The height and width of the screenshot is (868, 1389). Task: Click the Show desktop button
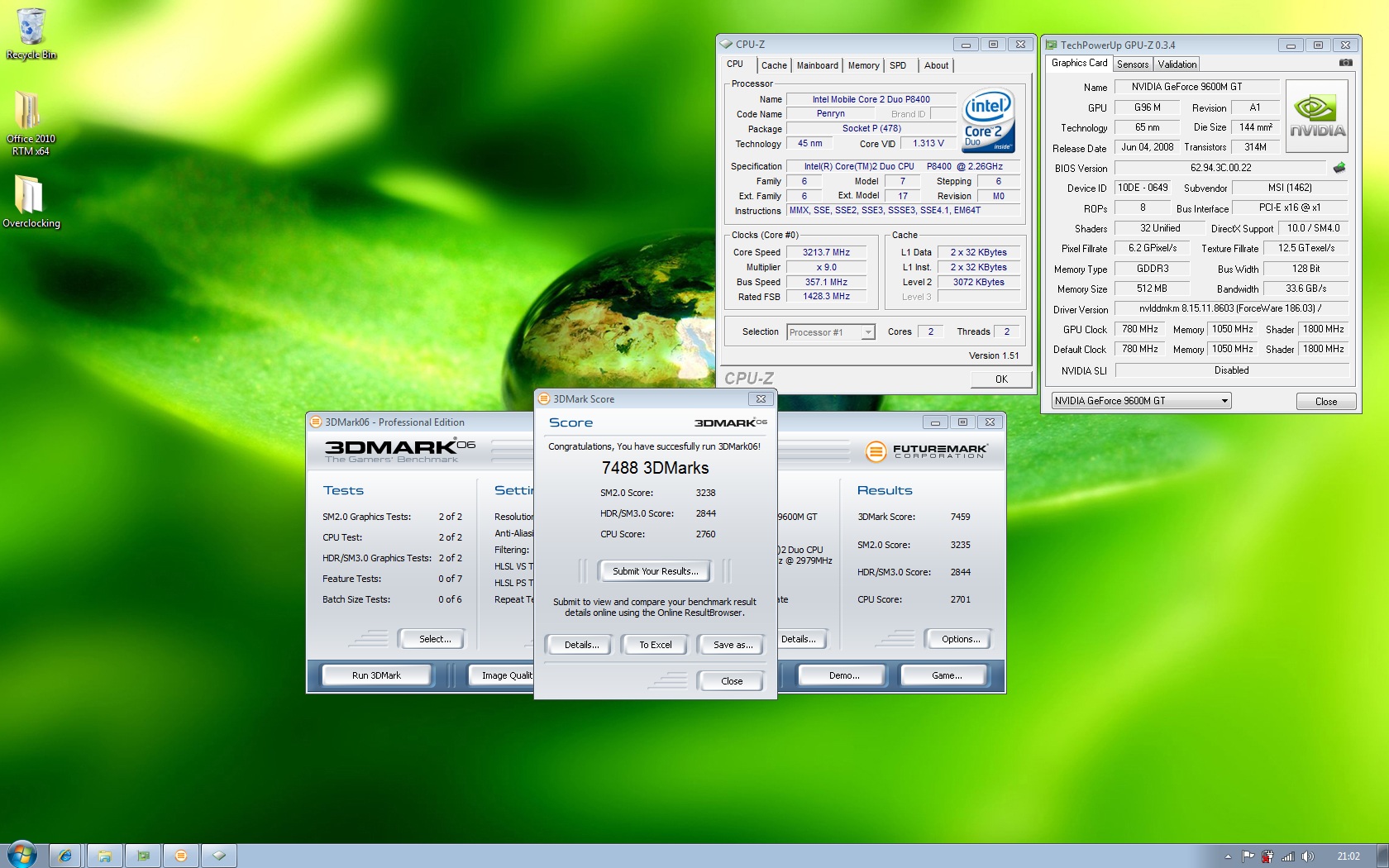(1382, 856)
